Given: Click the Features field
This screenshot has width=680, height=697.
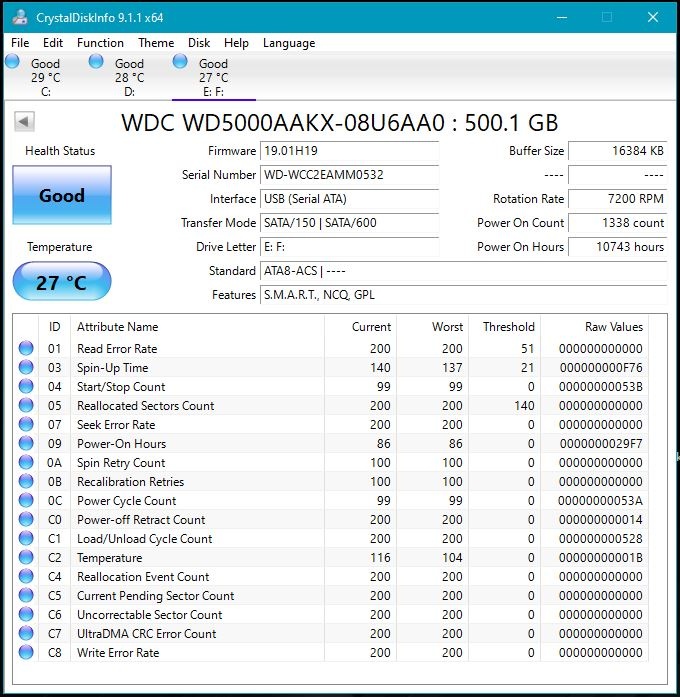Looking at the screenshot, I should 464,295.
